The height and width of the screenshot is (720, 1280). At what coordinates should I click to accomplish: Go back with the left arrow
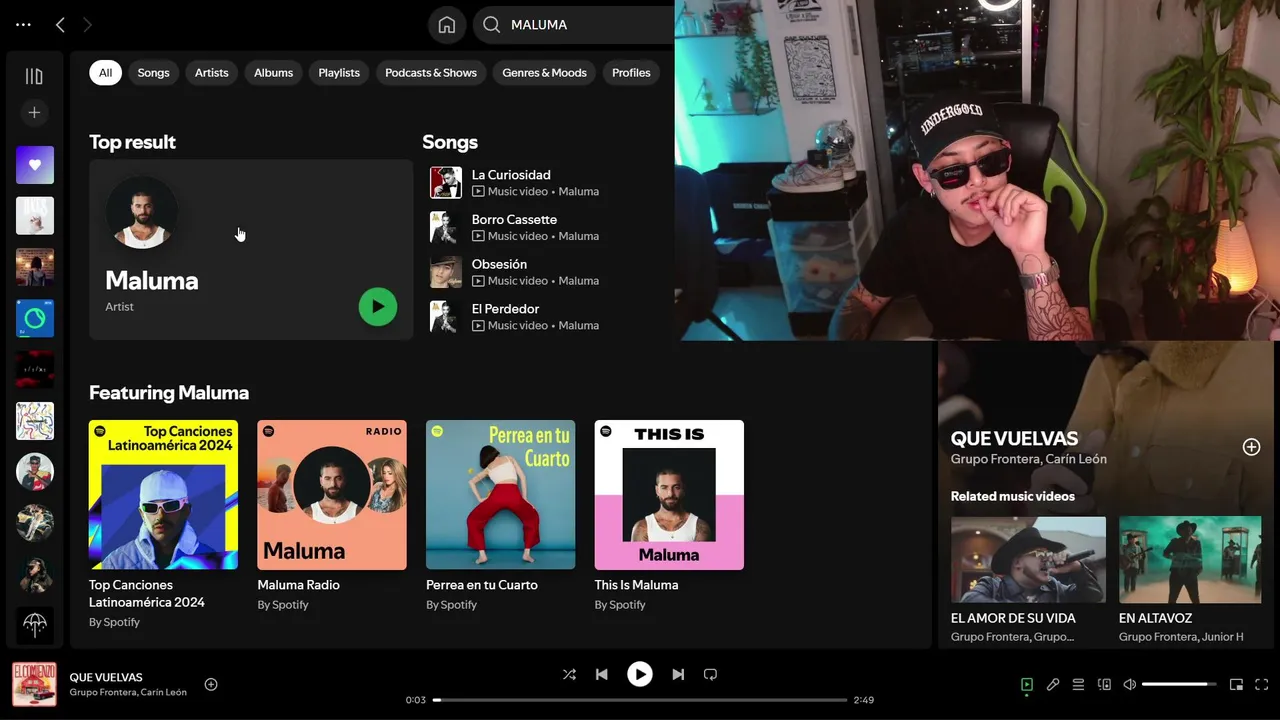click(x=60, y=25)
